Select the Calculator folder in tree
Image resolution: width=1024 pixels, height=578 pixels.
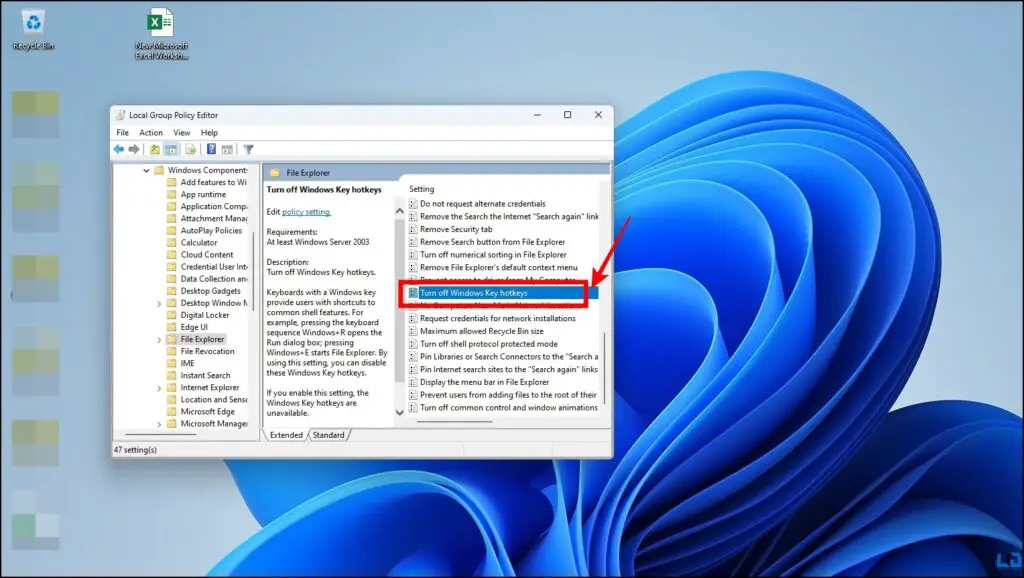point(192,243)
